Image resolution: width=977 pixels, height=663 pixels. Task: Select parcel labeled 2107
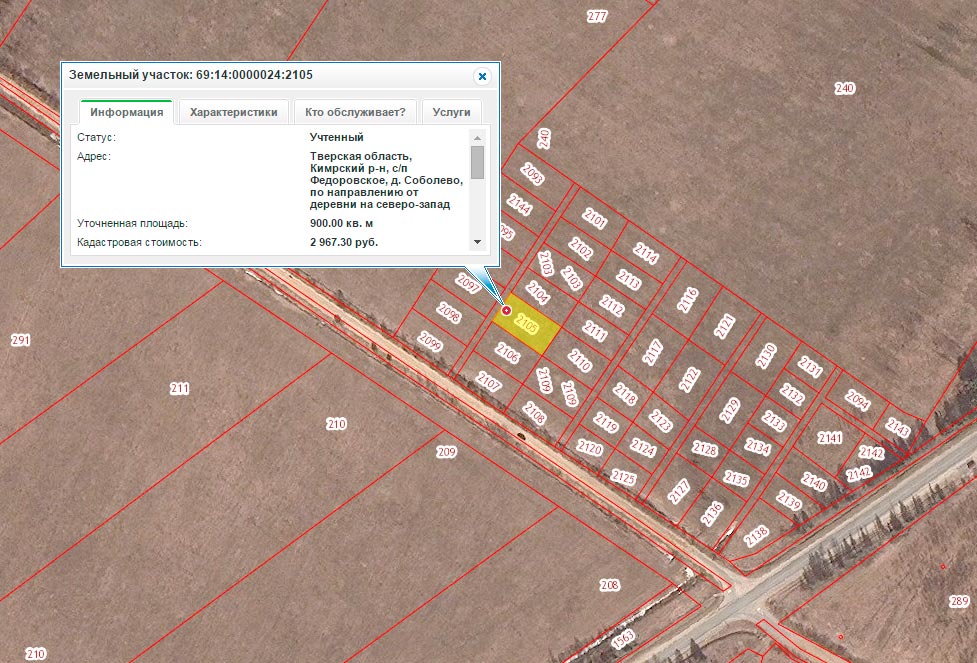click(x=488, y=381)
